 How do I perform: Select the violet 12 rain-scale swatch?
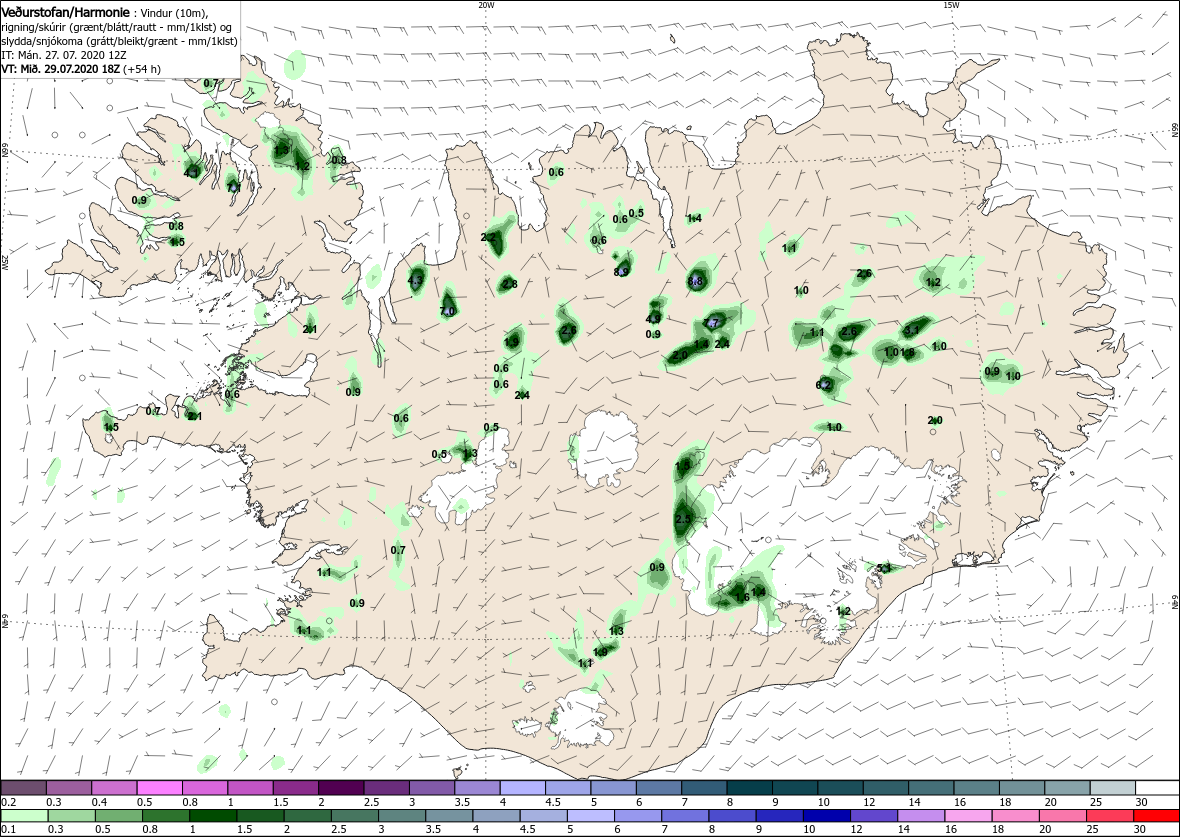point(873,816)
